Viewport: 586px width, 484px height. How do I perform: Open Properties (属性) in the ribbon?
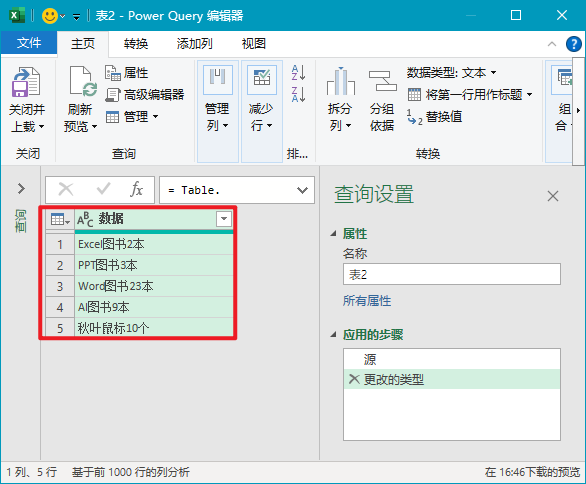click(126, 73)
